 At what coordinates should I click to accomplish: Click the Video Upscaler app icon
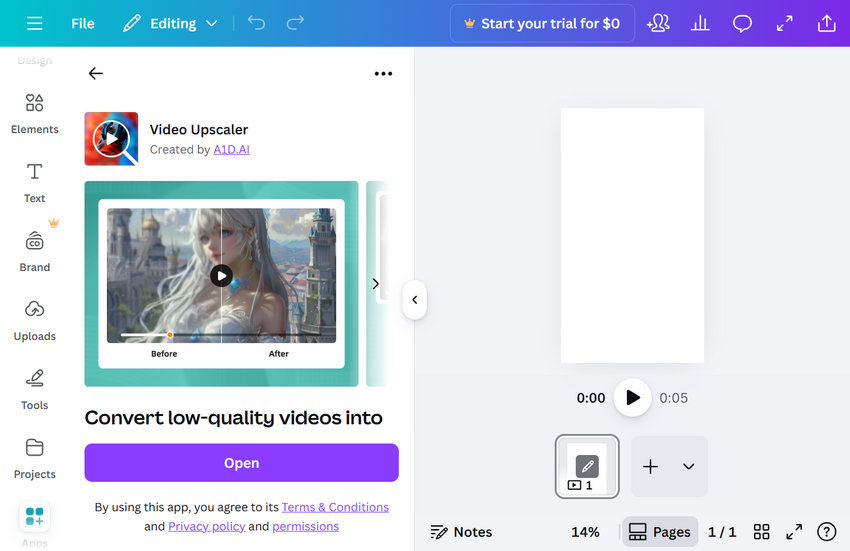click(x=111, y=139)
